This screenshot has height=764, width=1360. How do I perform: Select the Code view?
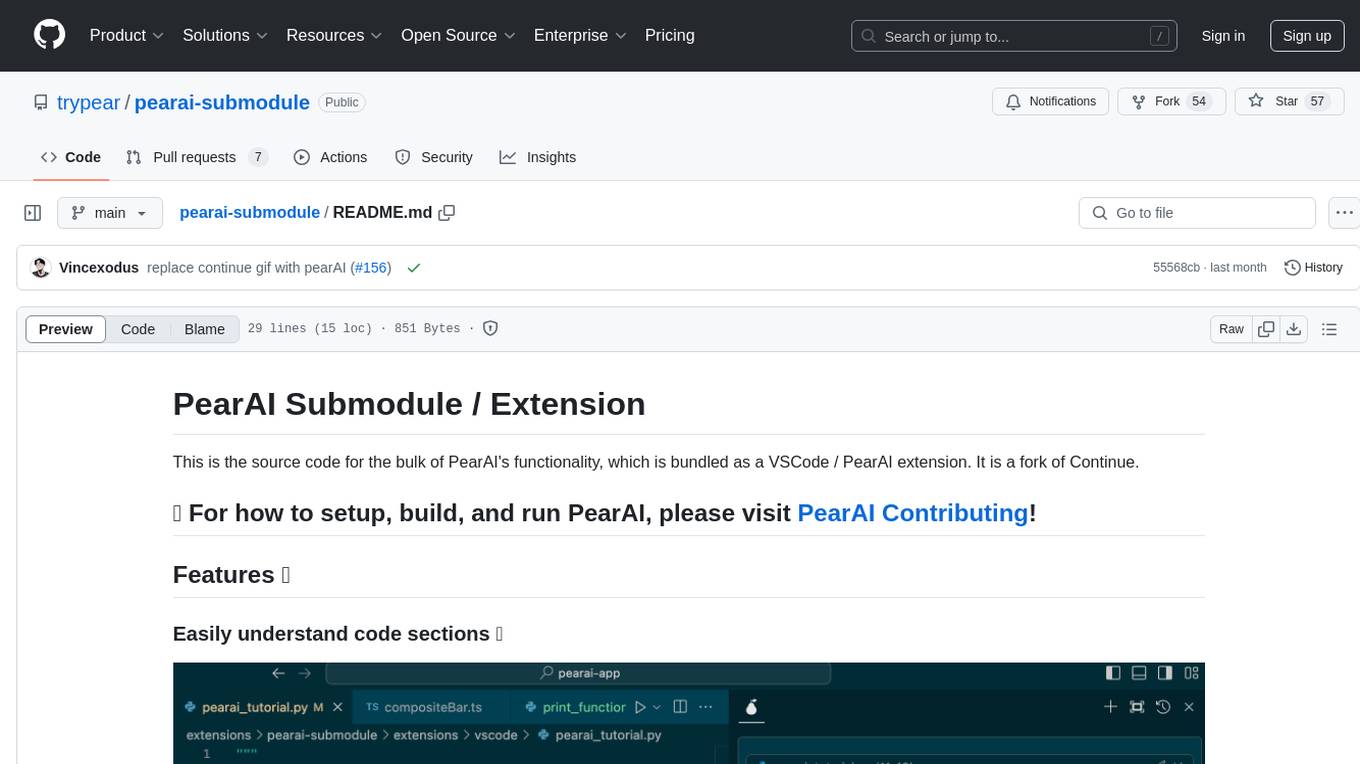click(x=138, y=329)
